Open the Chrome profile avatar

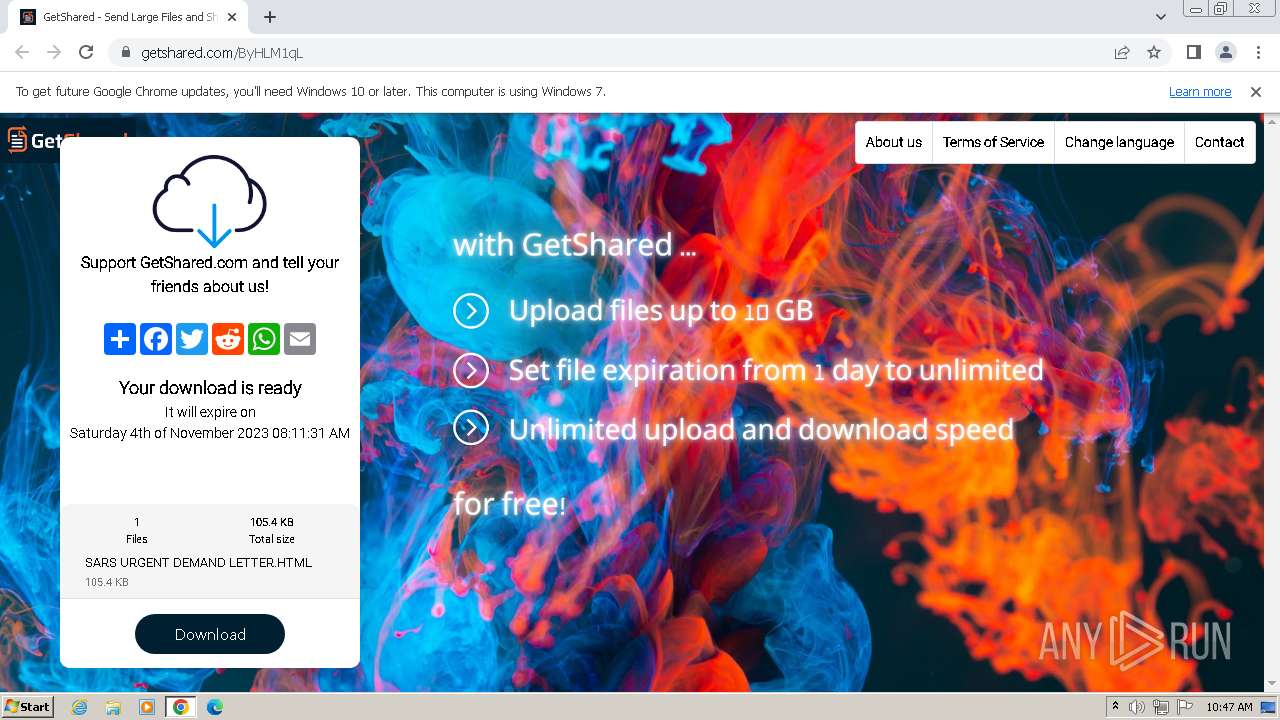[1225, 52]
